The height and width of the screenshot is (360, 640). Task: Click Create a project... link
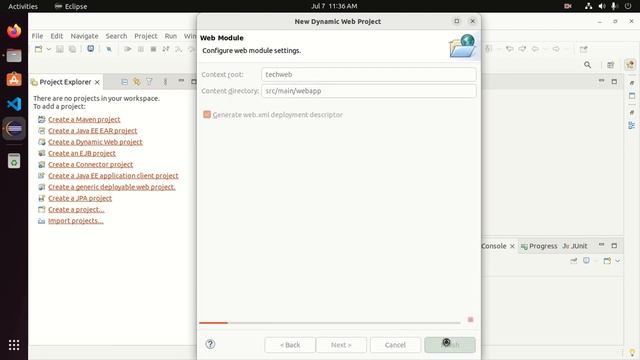click(x=76, y=209)
